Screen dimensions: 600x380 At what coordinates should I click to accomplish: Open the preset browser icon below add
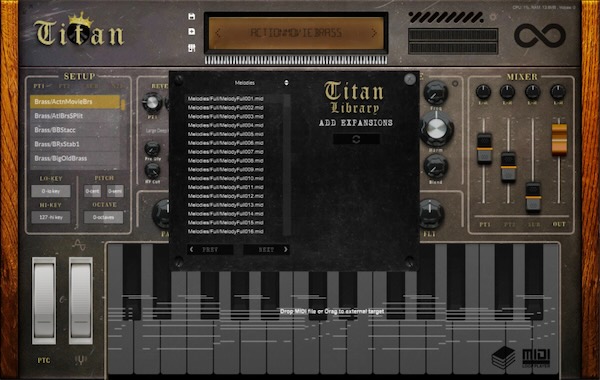tap(192, 48)
